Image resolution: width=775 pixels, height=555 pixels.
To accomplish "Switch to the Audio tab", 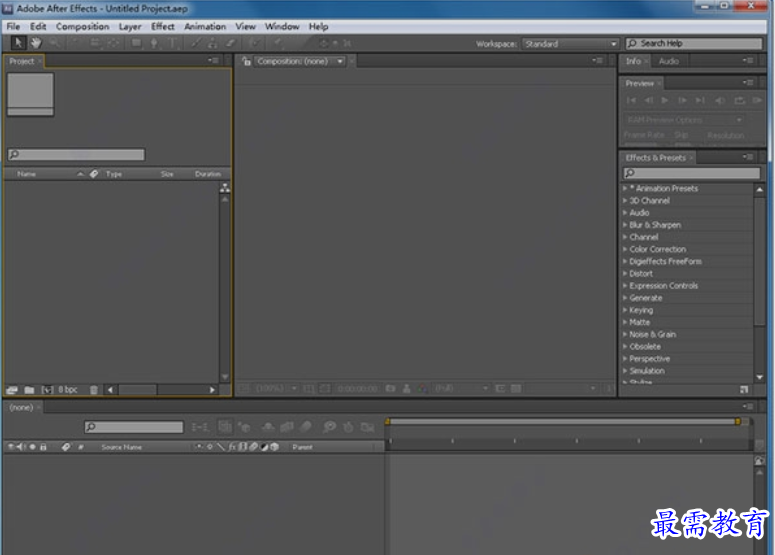I will click(669, 61).
